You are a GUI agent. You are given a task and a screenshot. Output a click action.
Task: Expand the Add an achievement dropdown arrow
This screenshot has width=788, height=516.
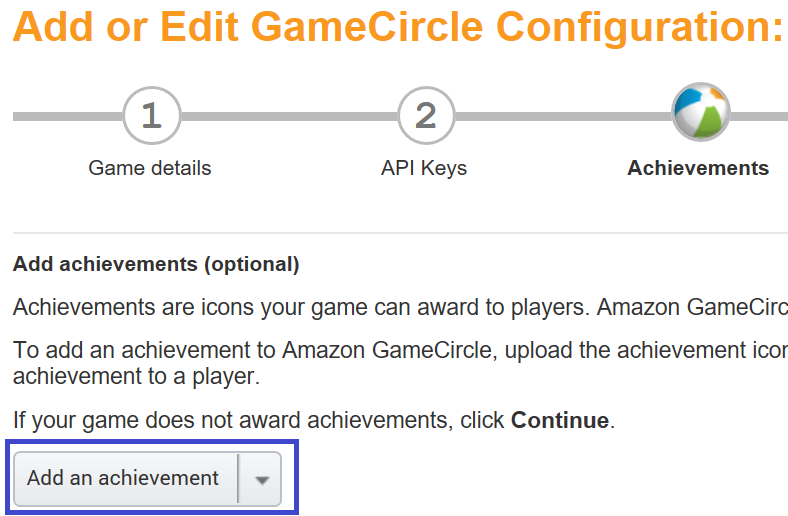click(262, 479)
